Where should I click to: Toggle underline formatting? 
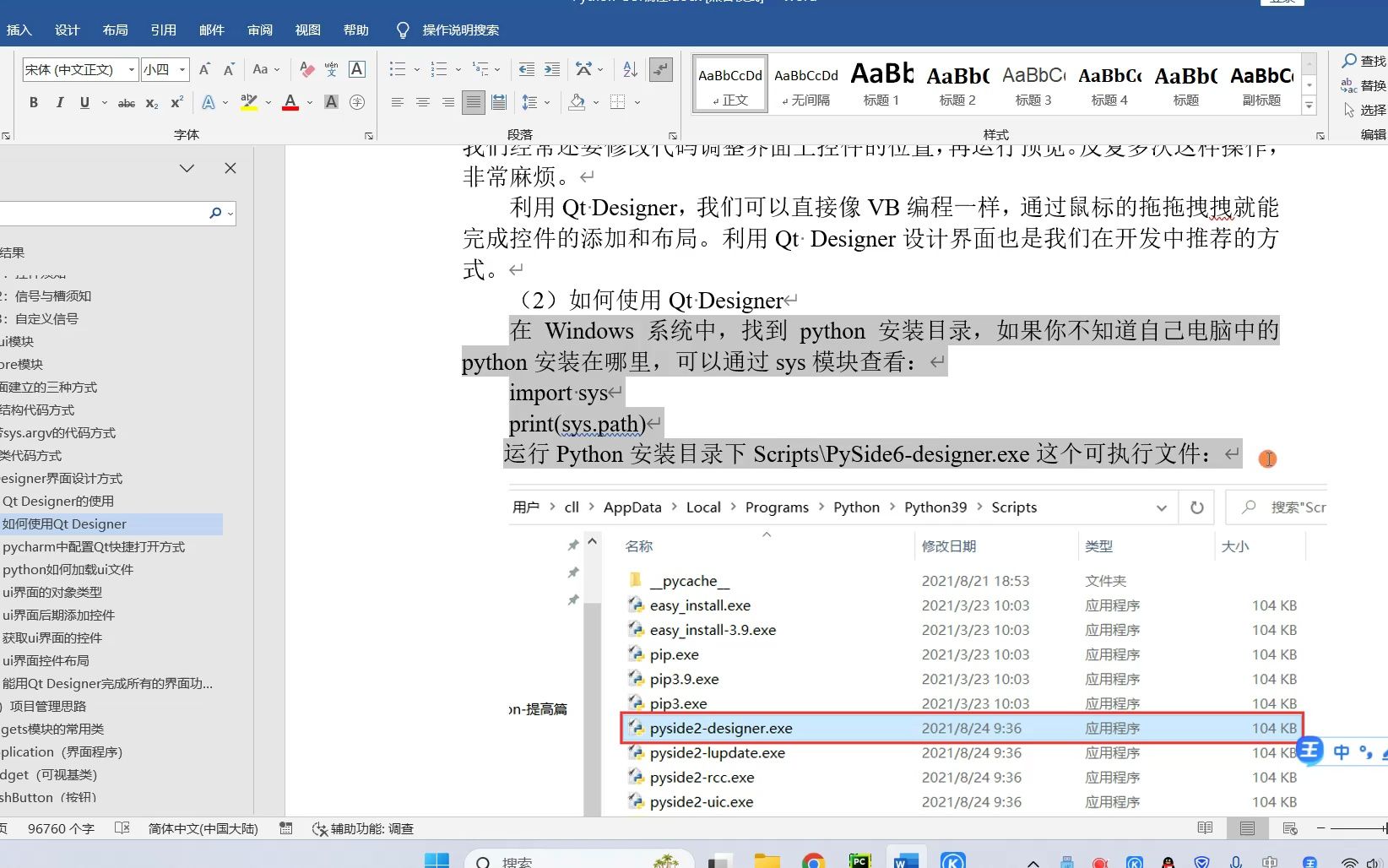tap(84, 102)
